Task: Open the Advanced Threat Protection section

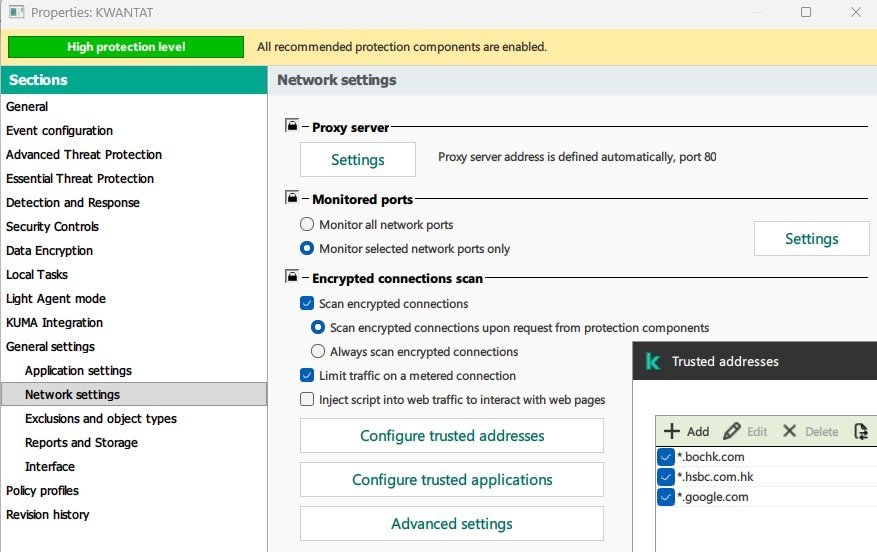Action: coord(84,155)
